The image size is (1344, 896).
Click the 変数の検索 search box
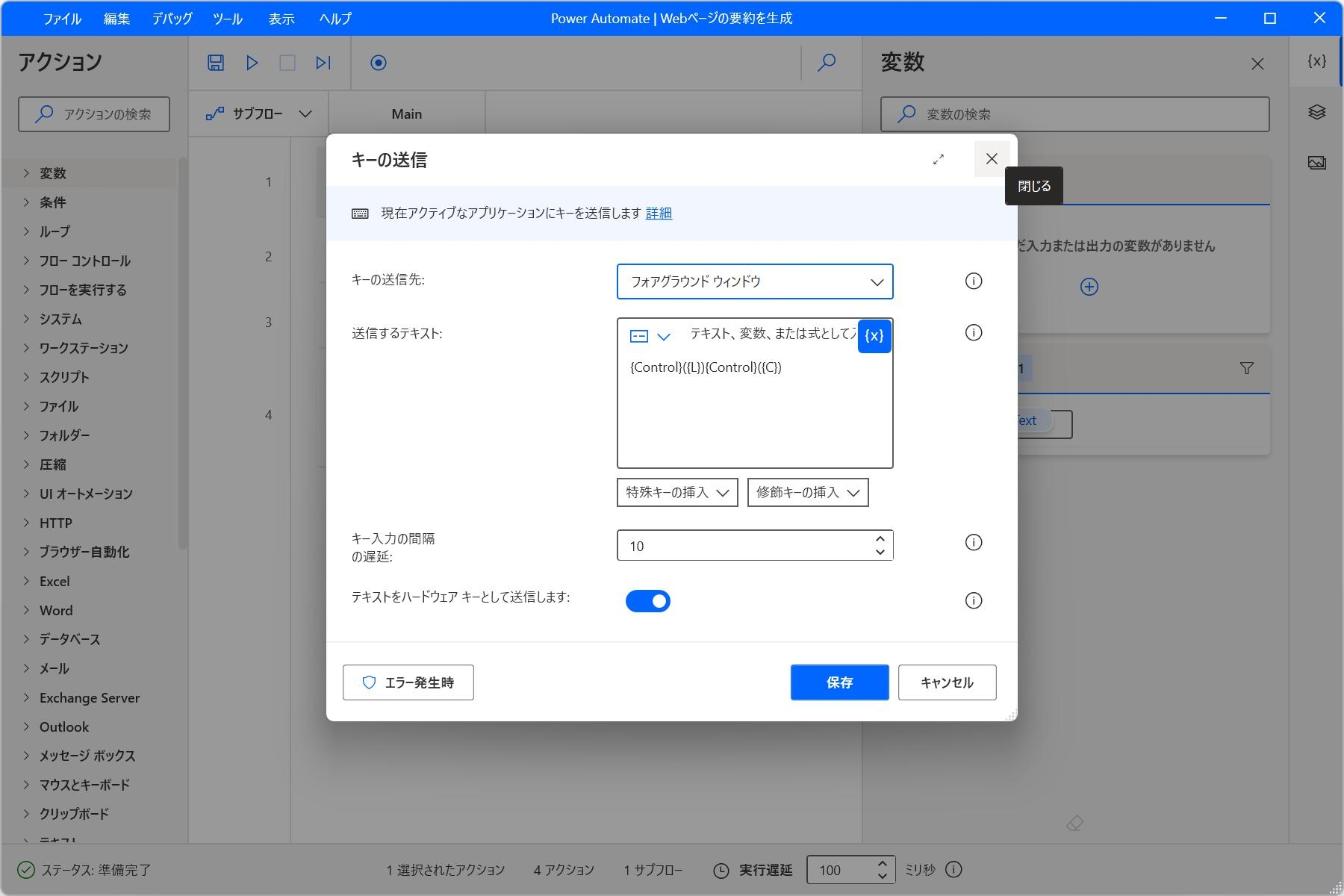1075,114
